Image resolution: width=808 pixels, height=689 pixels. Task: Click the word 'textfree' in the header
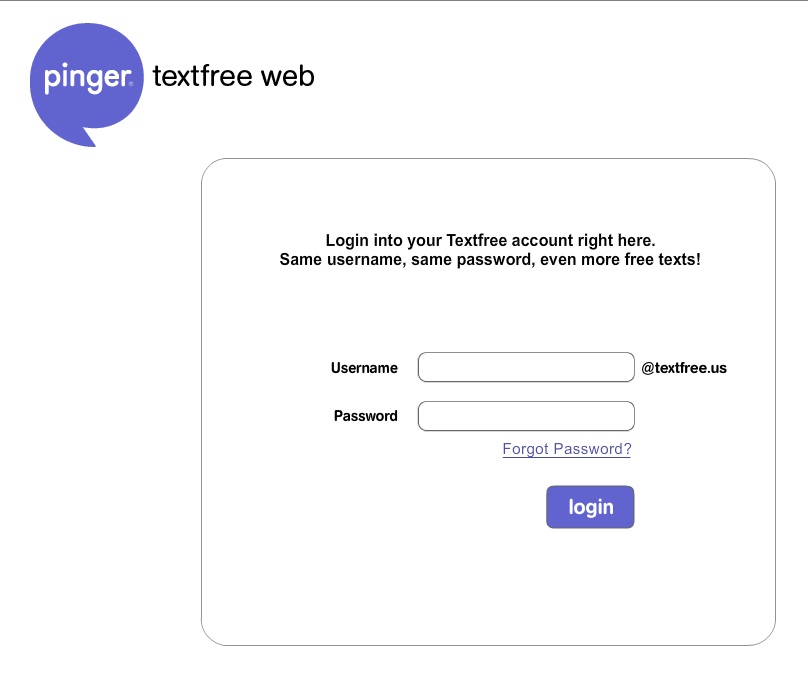pos(203,76)
